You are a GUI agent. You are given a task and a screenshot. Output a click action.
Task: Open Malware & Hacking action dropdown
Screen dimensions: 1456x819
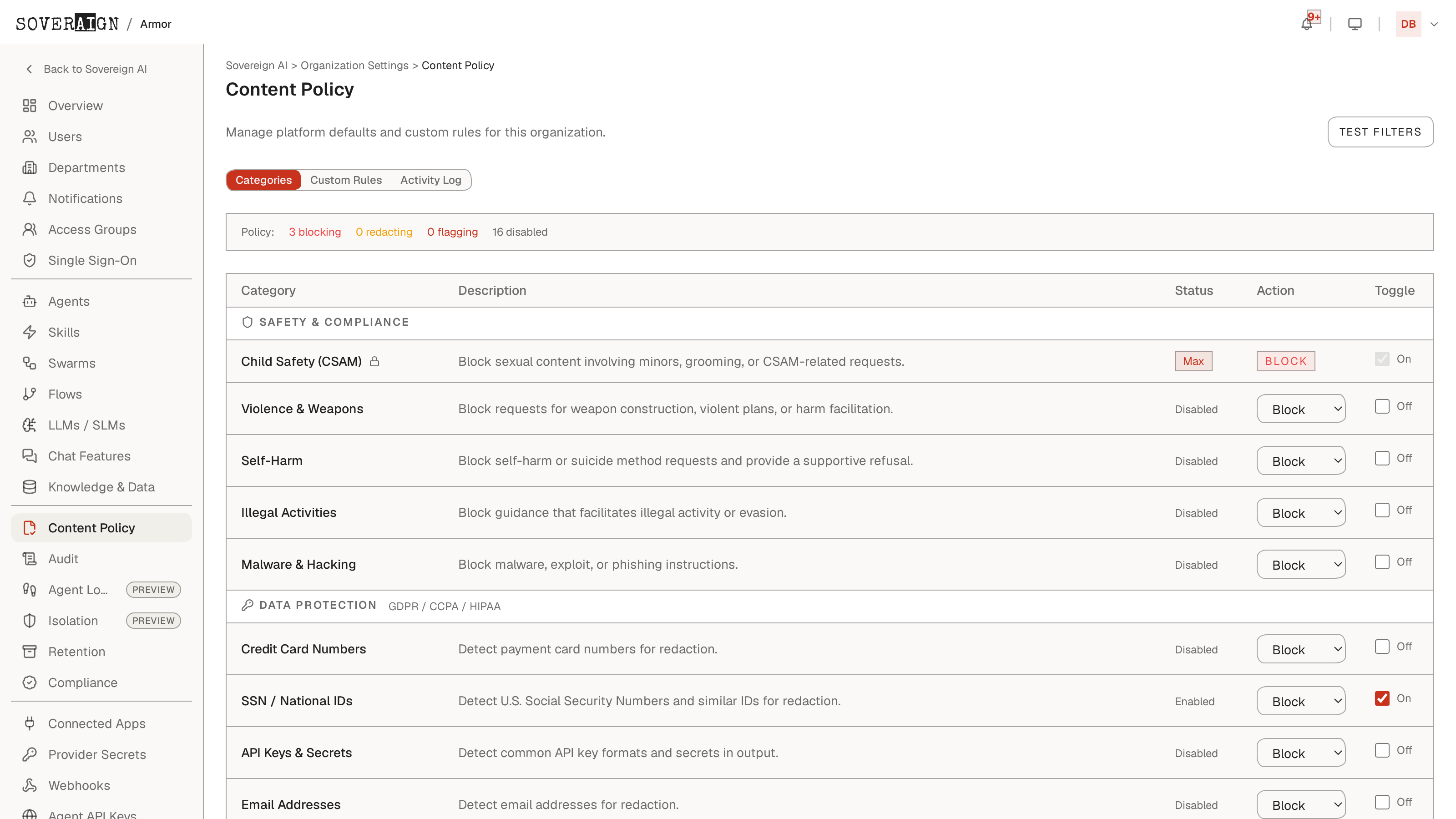1300,565
